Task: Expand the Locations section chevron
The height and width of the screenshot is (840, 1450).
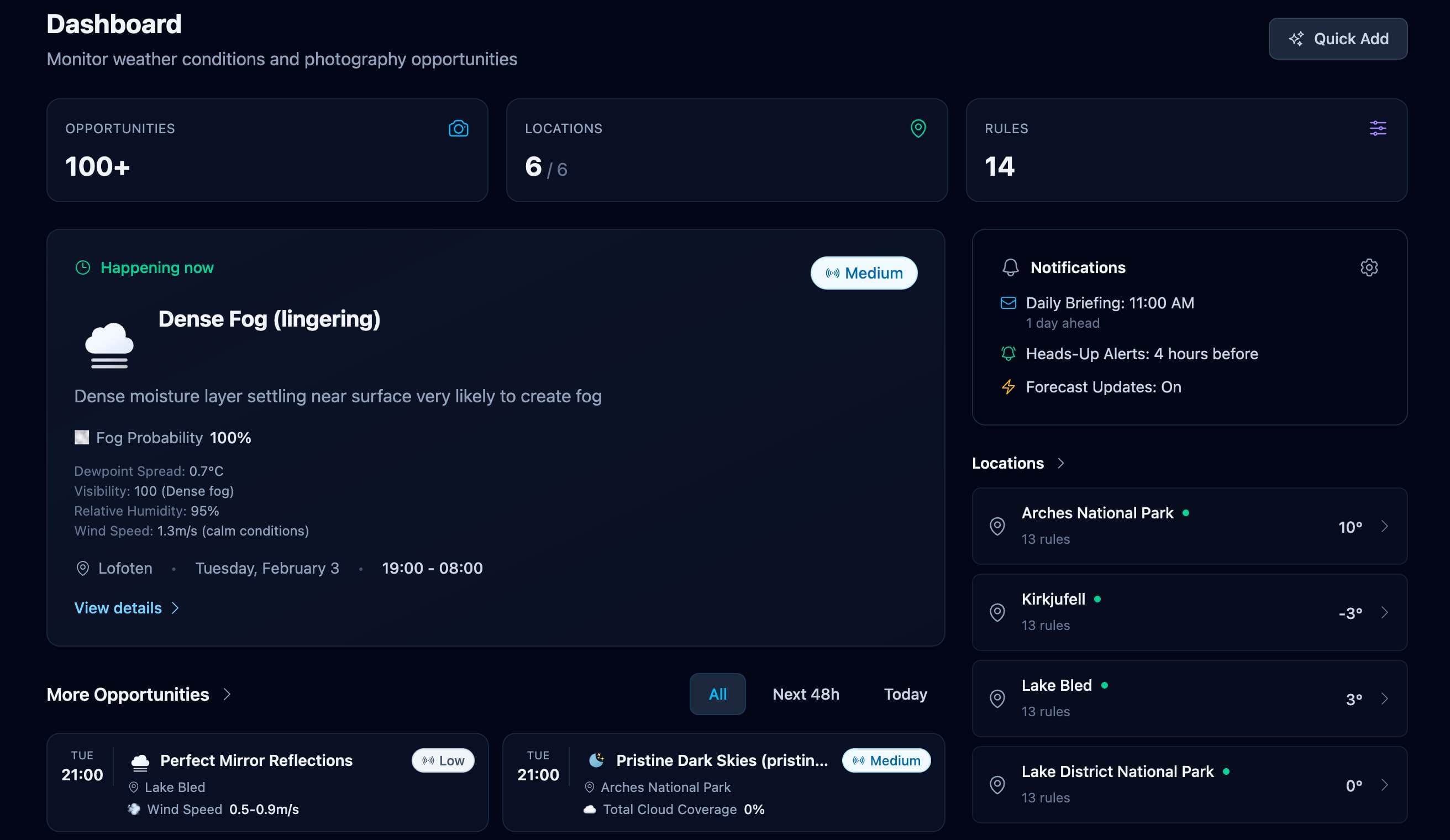Action: tap(1060, 463)
